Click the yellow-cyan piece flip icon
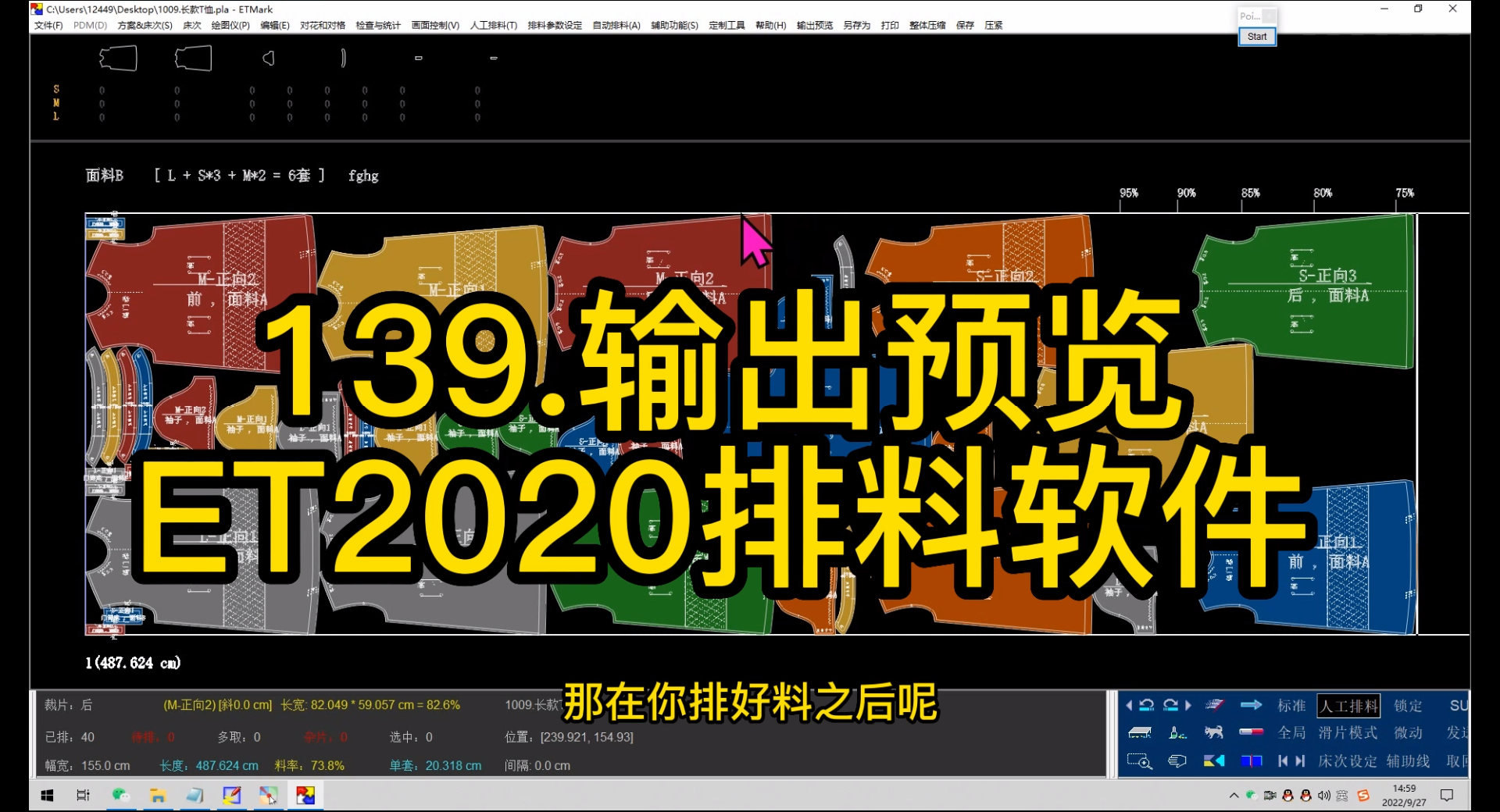 point(1214,760)
